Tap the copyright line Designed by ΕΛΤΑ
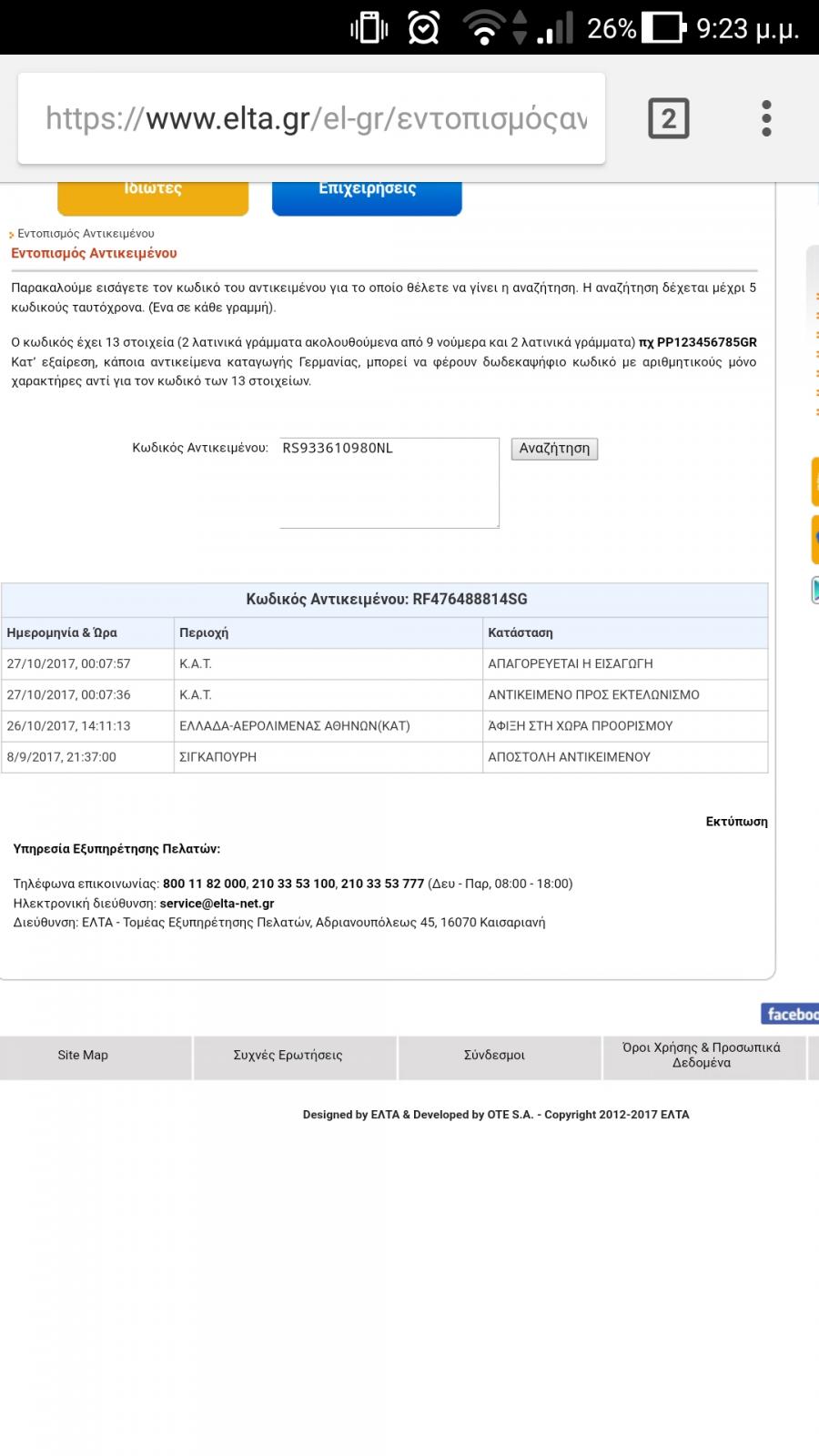819x1456 pixels. tap(496, 1114)
